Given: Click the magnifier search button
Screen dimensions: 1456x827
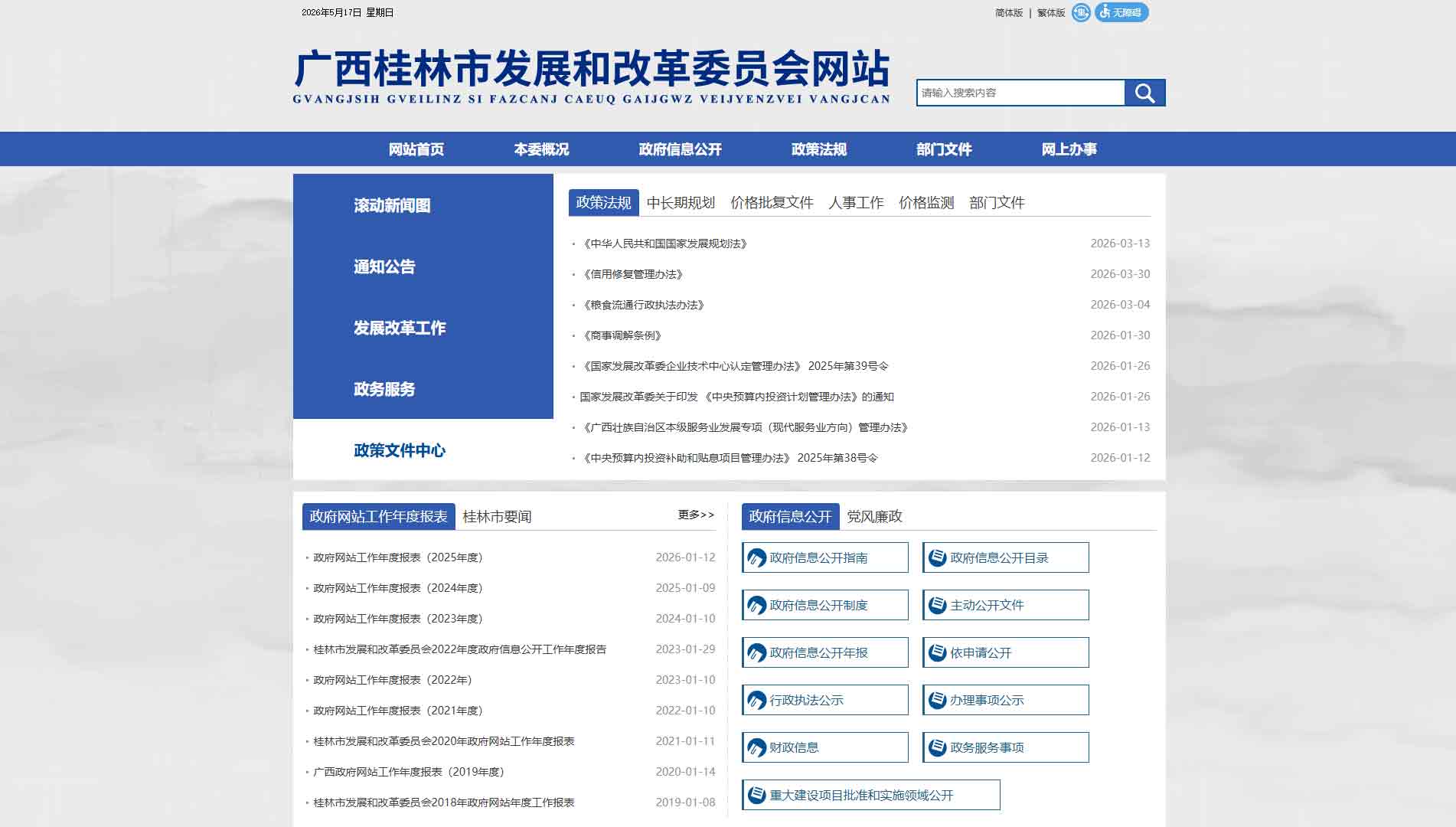Looking at the screenshot, I should coord(1144,93).
